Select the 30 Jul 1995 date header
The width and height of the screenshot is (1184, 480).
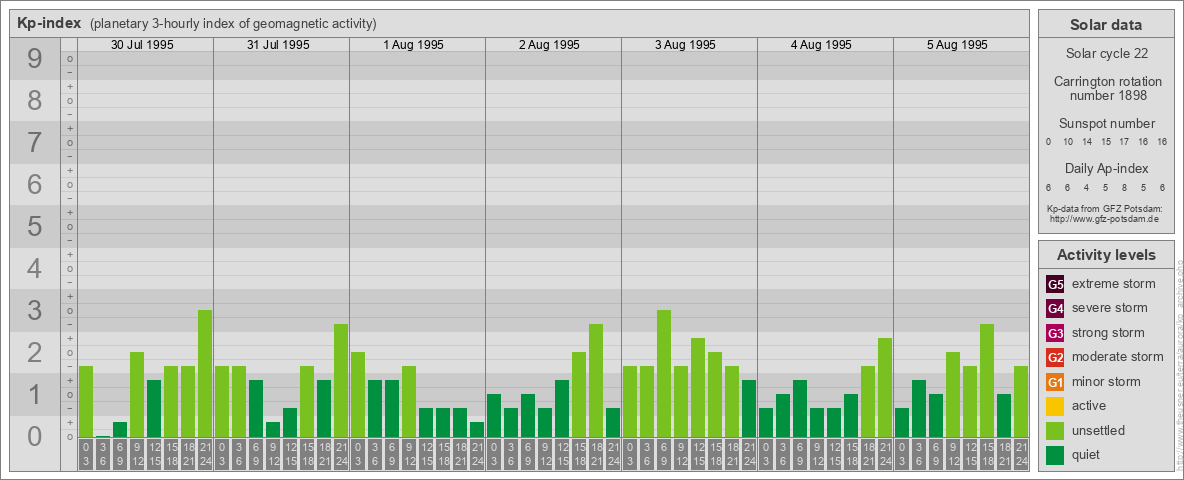pos(142,45)
